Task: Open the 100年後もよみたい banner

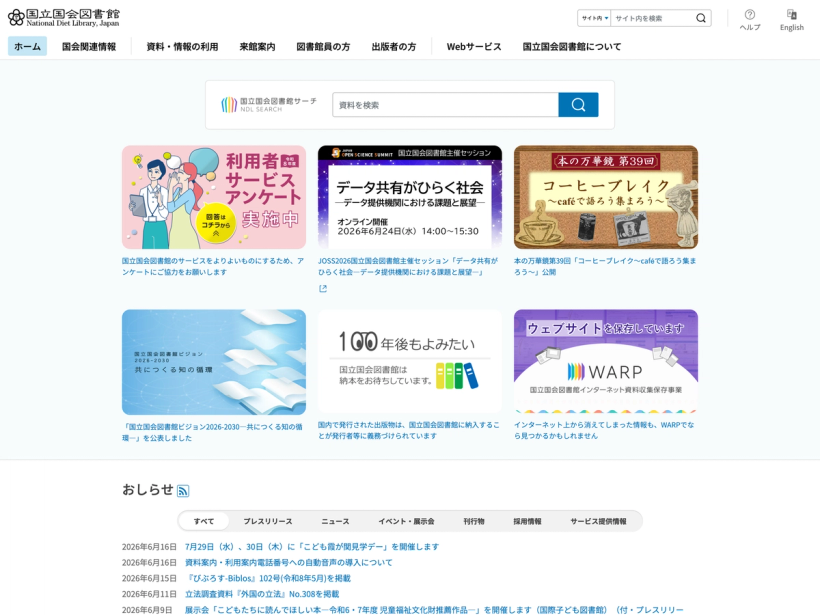Action: (x=410, y=362)
